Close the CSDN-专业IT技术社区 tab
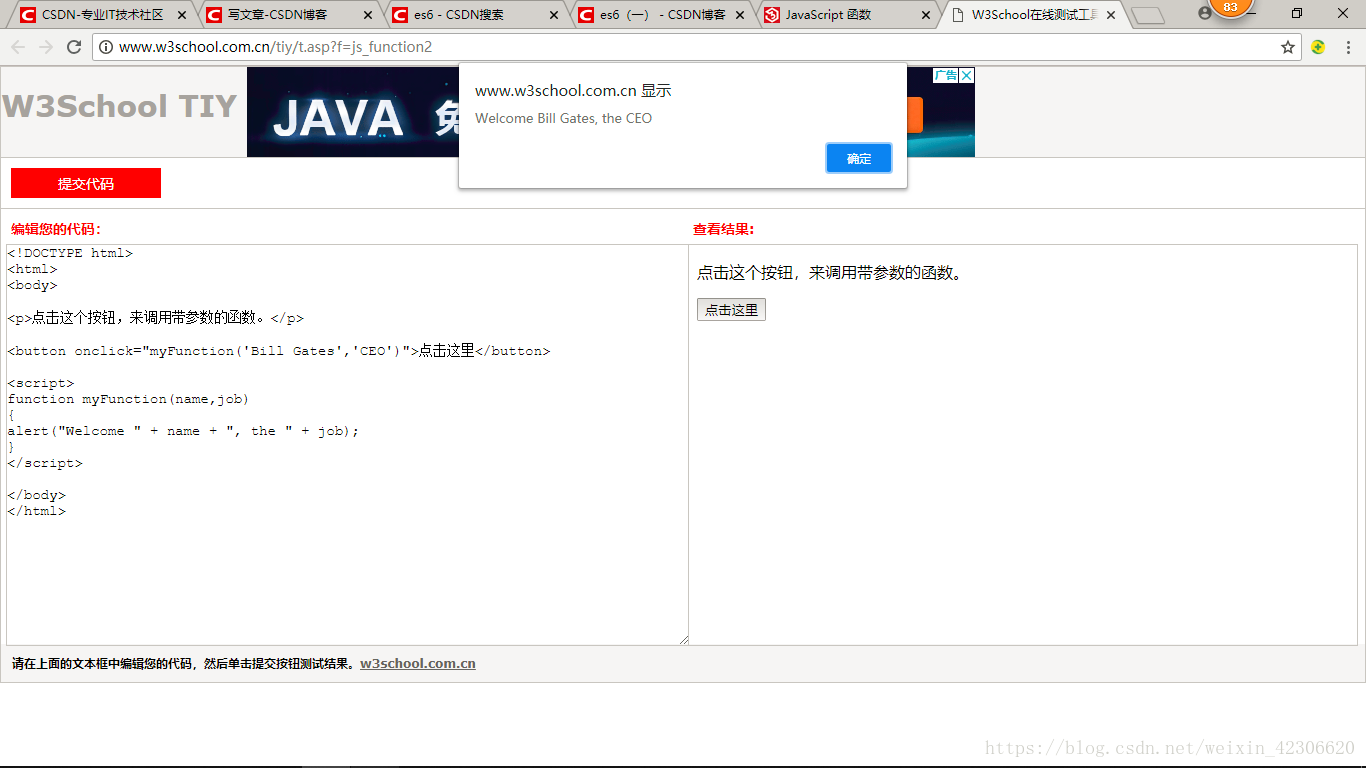Viewport: 1366px width, 768px height. (182, 15)
